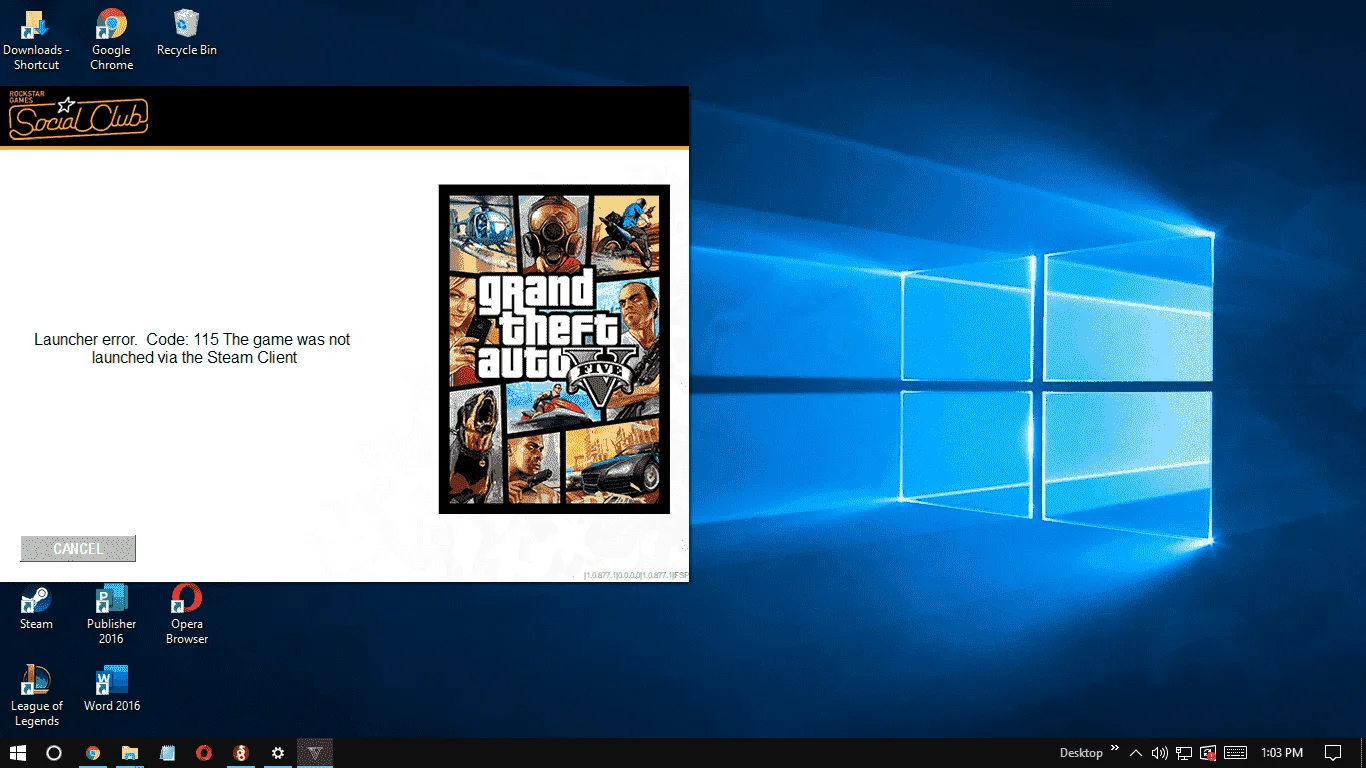Open the Downloads - Shortcut desktop icon
Image resolution: width=1366 pixels, height=768 pixels.
coord(37,40)
